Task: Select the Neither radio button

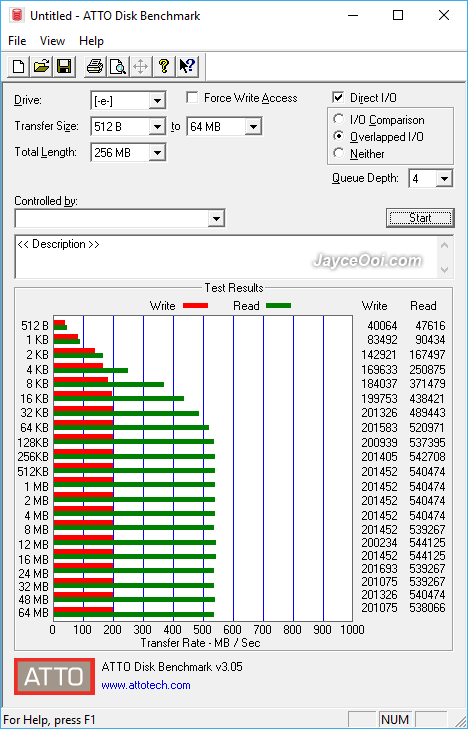Action: pyautogui.click(x=339, y=153)
